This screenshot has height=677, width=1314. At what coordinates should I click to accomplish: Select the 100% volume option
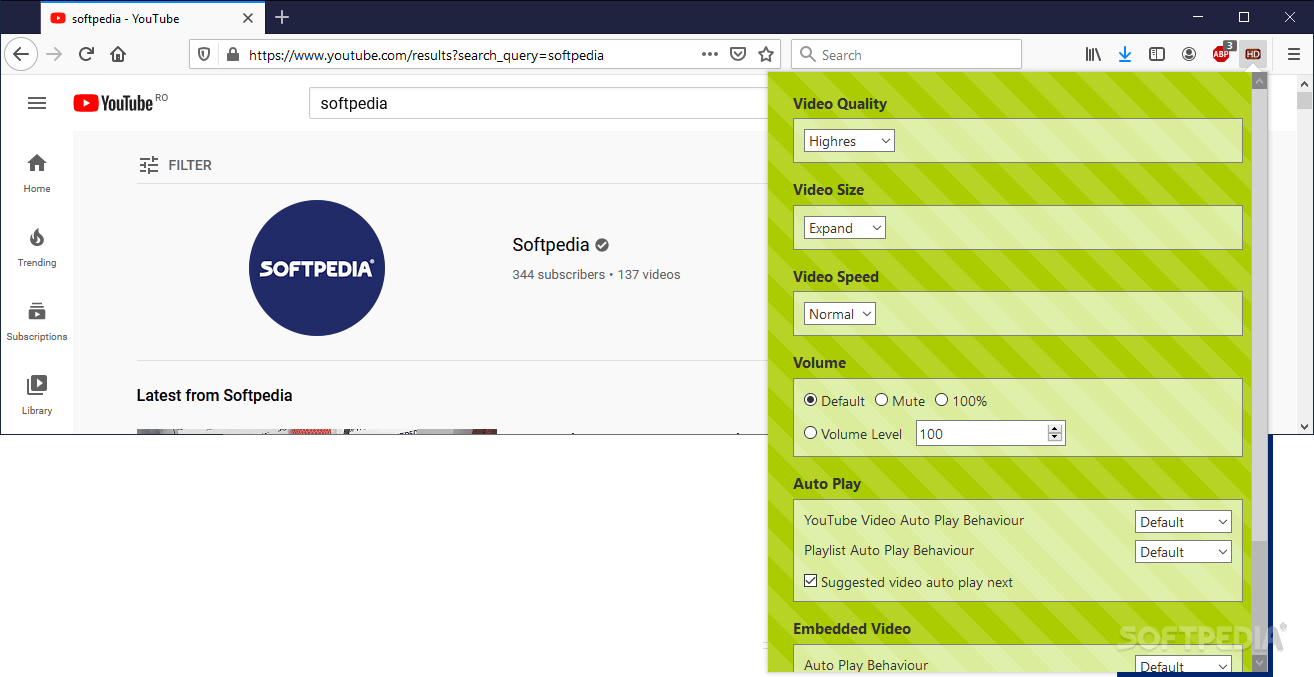click(941, 399)
